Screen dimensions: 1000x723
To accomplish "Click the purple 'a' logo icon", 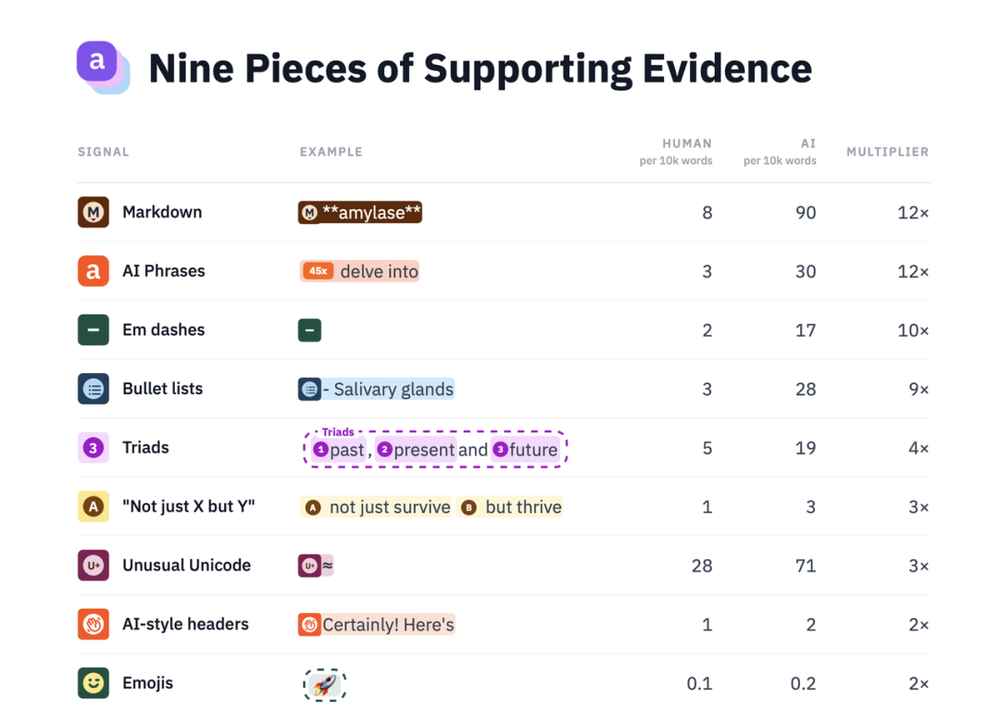I will tap(103, 67).
